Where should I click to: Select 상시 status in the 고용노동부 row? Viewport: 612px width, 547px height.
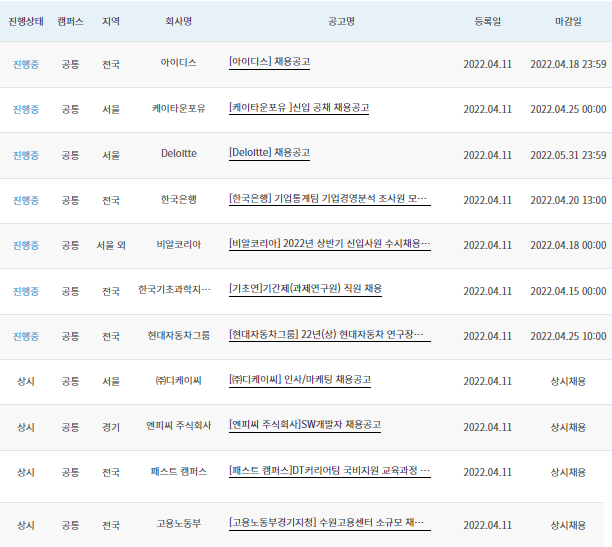(x=26, y=525)
